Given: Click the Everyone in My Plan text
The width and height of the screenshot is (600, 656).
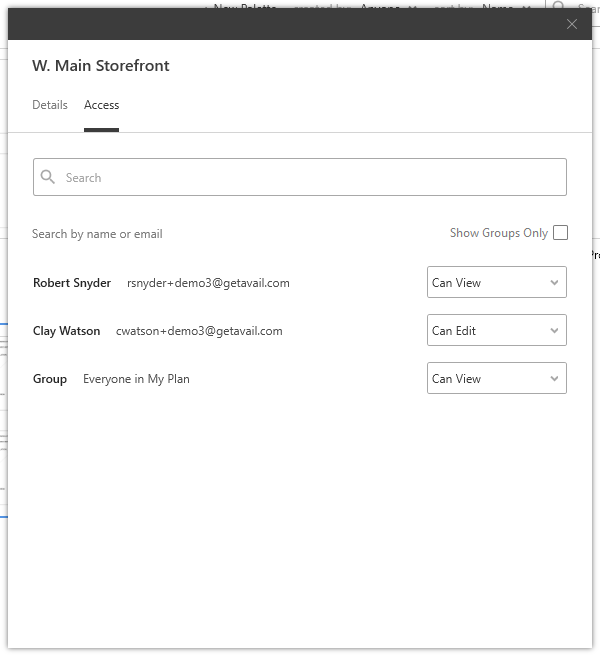Looking at the screenshot, I should (x=136, y=379).
